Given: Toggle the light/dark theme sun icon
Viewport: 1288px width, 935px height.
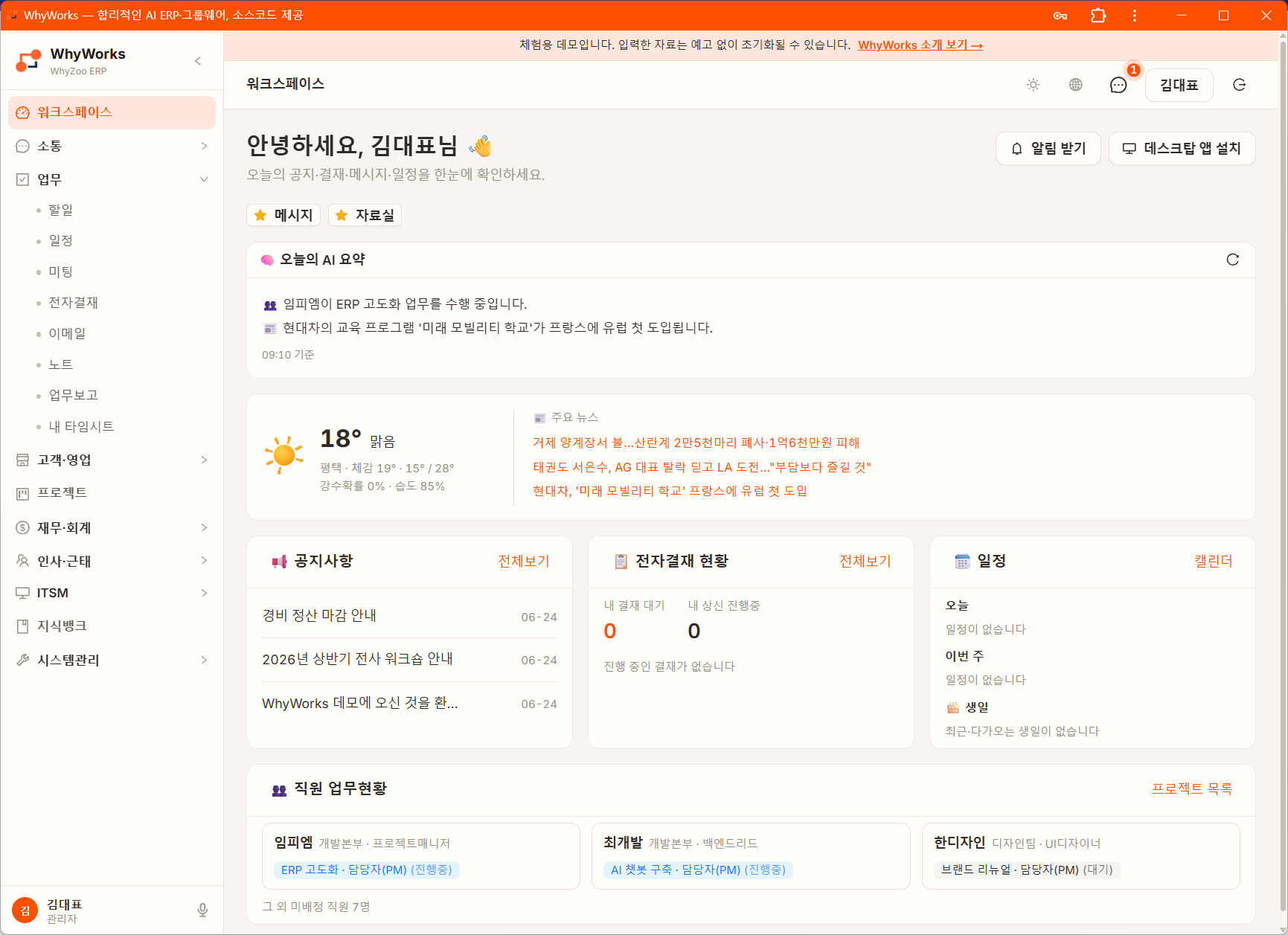Looking at the screenshot, I should pos(1033,85).
